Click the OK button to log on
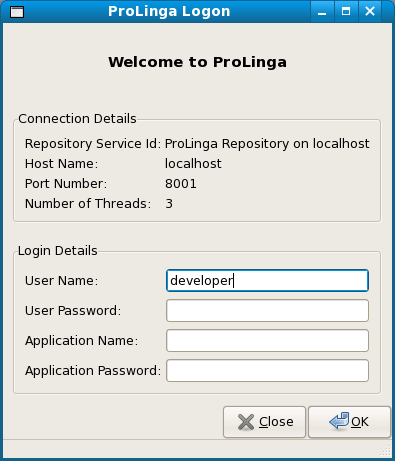395x461 pixels. (x=349, y=422)
